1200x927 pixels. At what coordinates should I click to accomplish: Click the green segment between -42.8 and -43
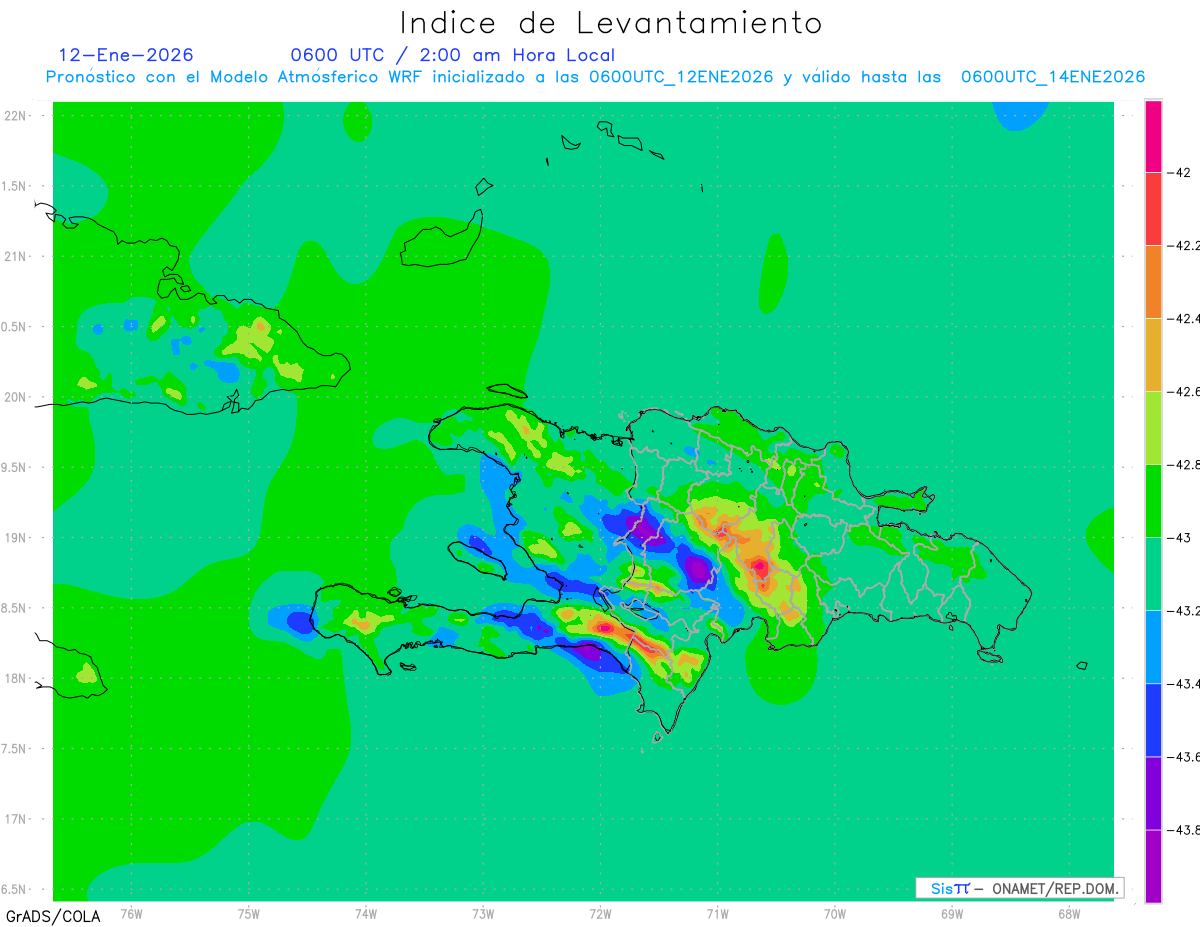1153,501
